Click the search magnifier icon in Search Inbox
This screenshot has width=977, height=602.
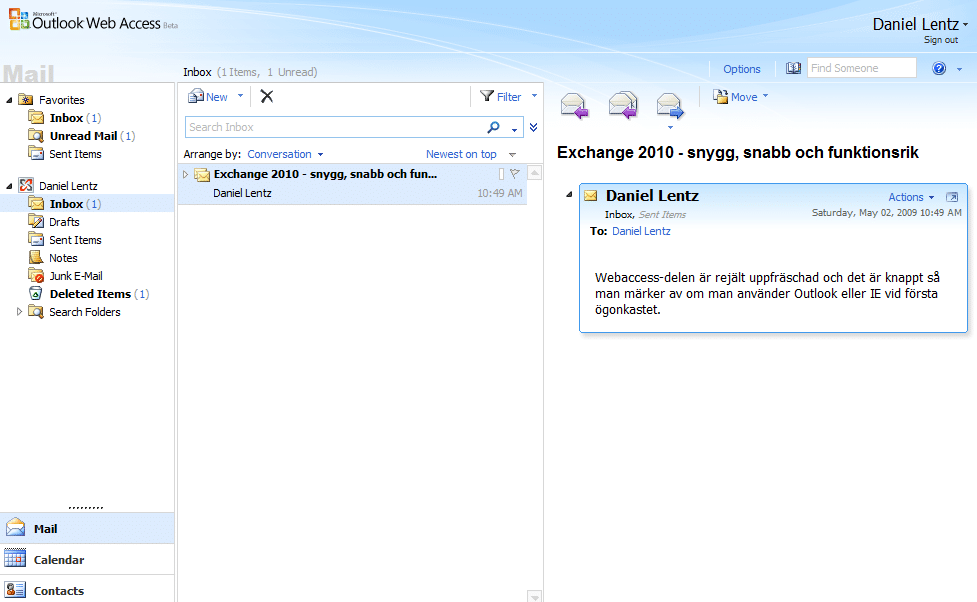pyautogui.click(x=493, y=128)
